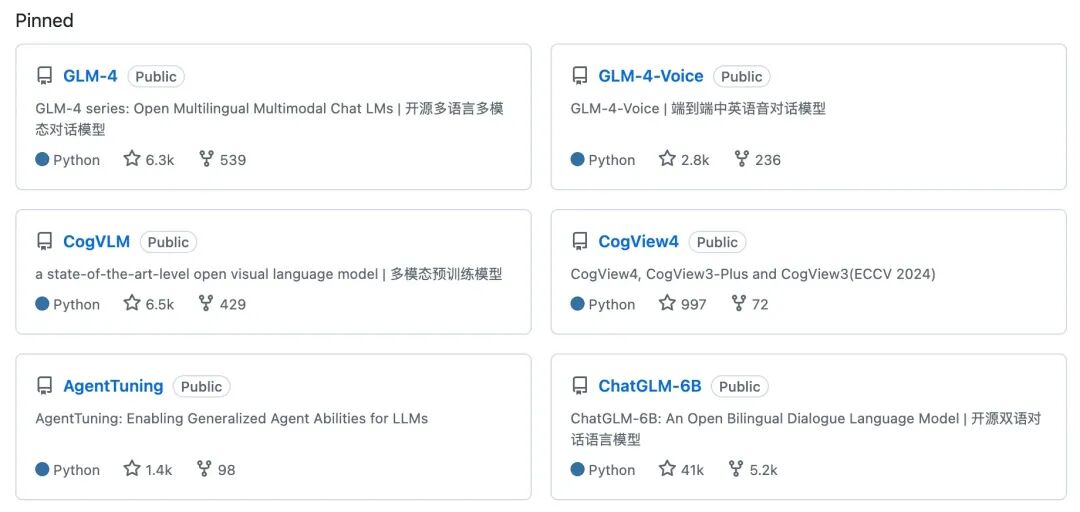Open the GLM-4-Voice repository link
The height and width of the screenshot is (512, 1080).
[651, 76]
